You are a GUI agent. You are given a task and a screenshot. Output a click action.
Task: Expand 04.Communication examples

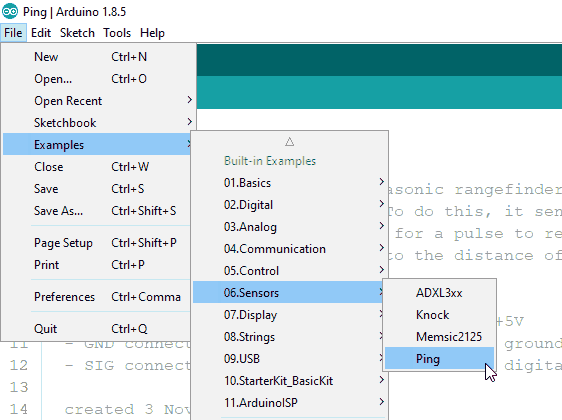(x=290, y=249)
